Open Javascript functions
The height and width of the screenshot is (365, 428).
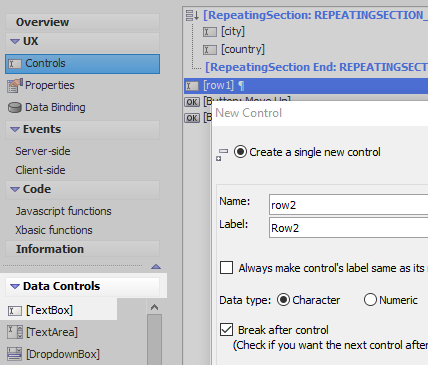[x=63, y=211]
